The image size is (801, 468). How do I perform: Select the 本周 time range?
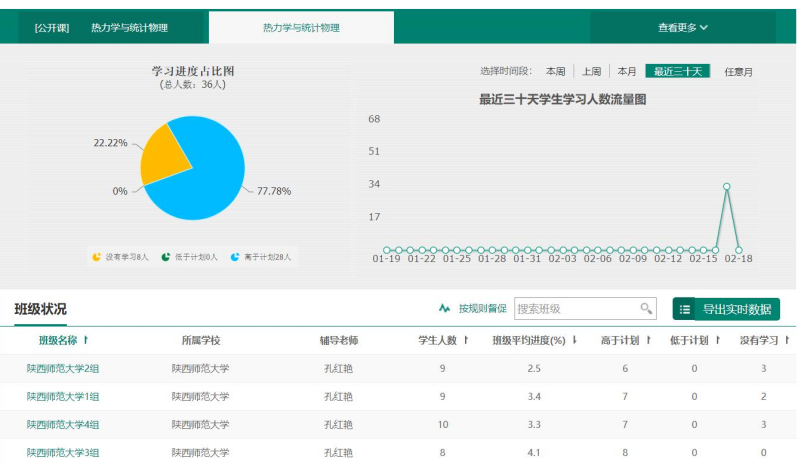click(555, 72)
